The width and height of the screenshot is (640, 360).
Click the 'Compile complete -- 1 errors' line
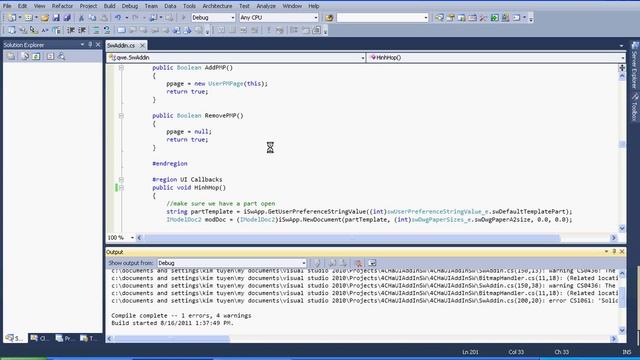(x=181, y=316)
